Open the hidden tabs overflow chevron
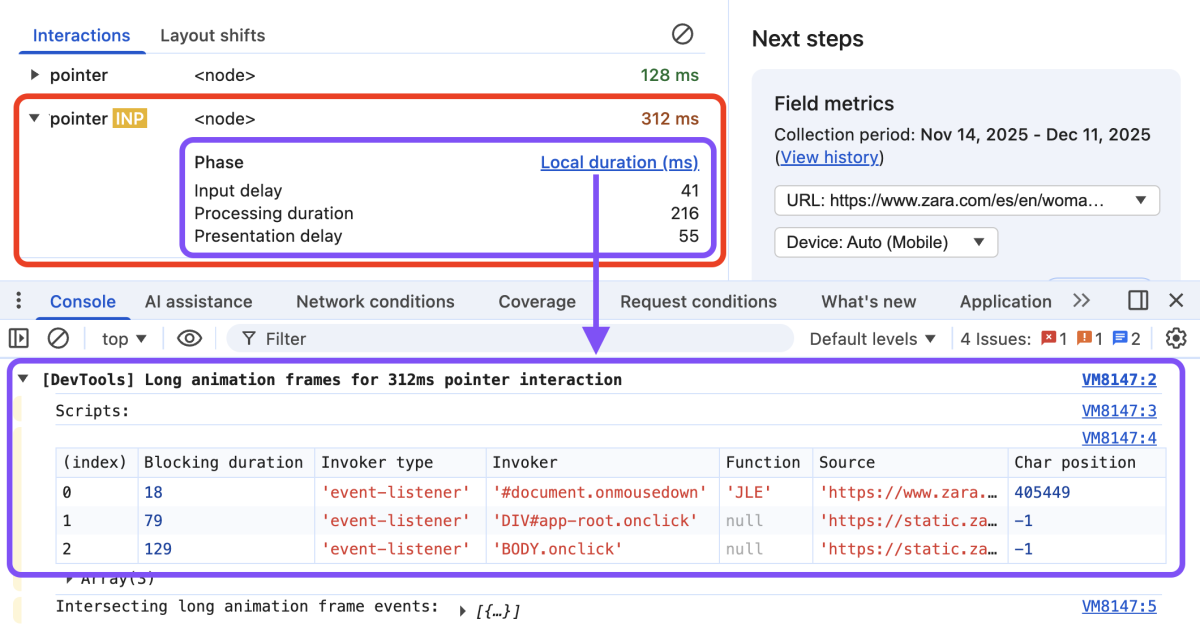This screenshot has height=632, width=1200. (1081, 300)
